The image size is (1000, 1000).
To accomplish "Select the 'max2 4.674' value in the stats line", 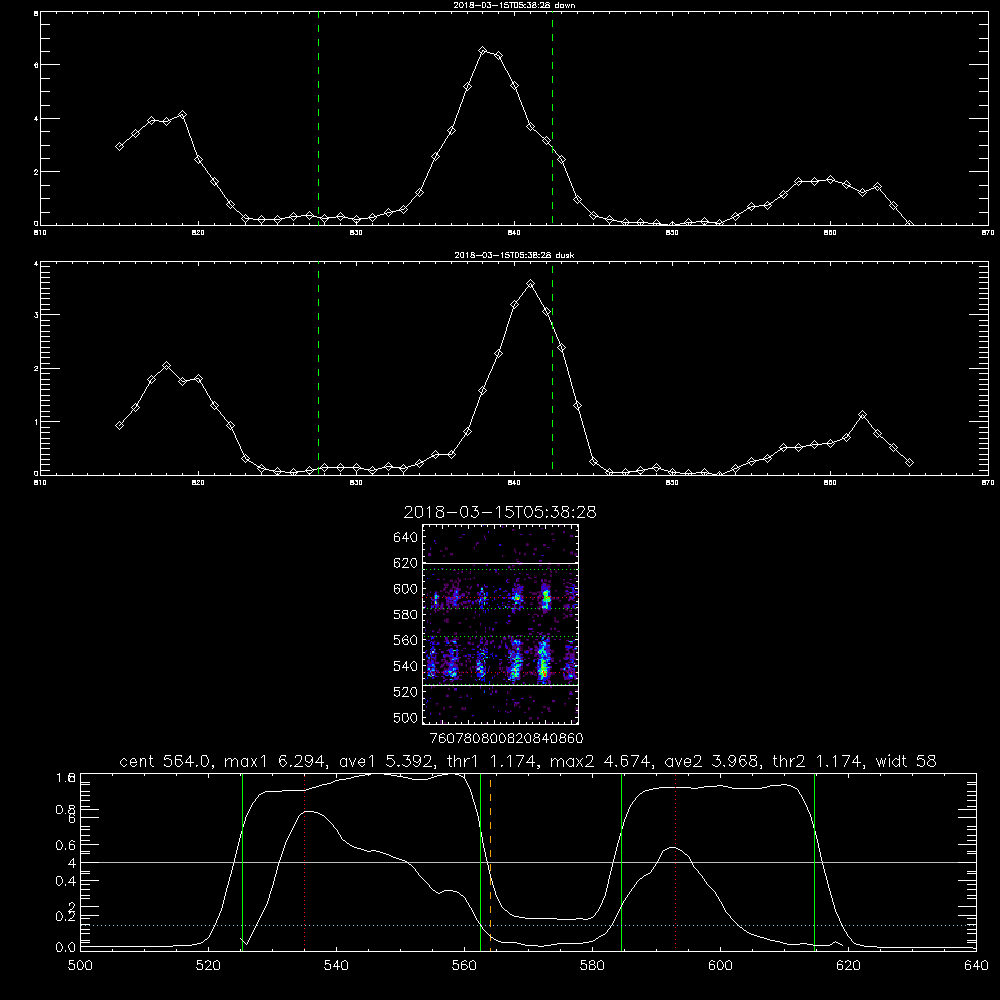I will pos(601,761).
